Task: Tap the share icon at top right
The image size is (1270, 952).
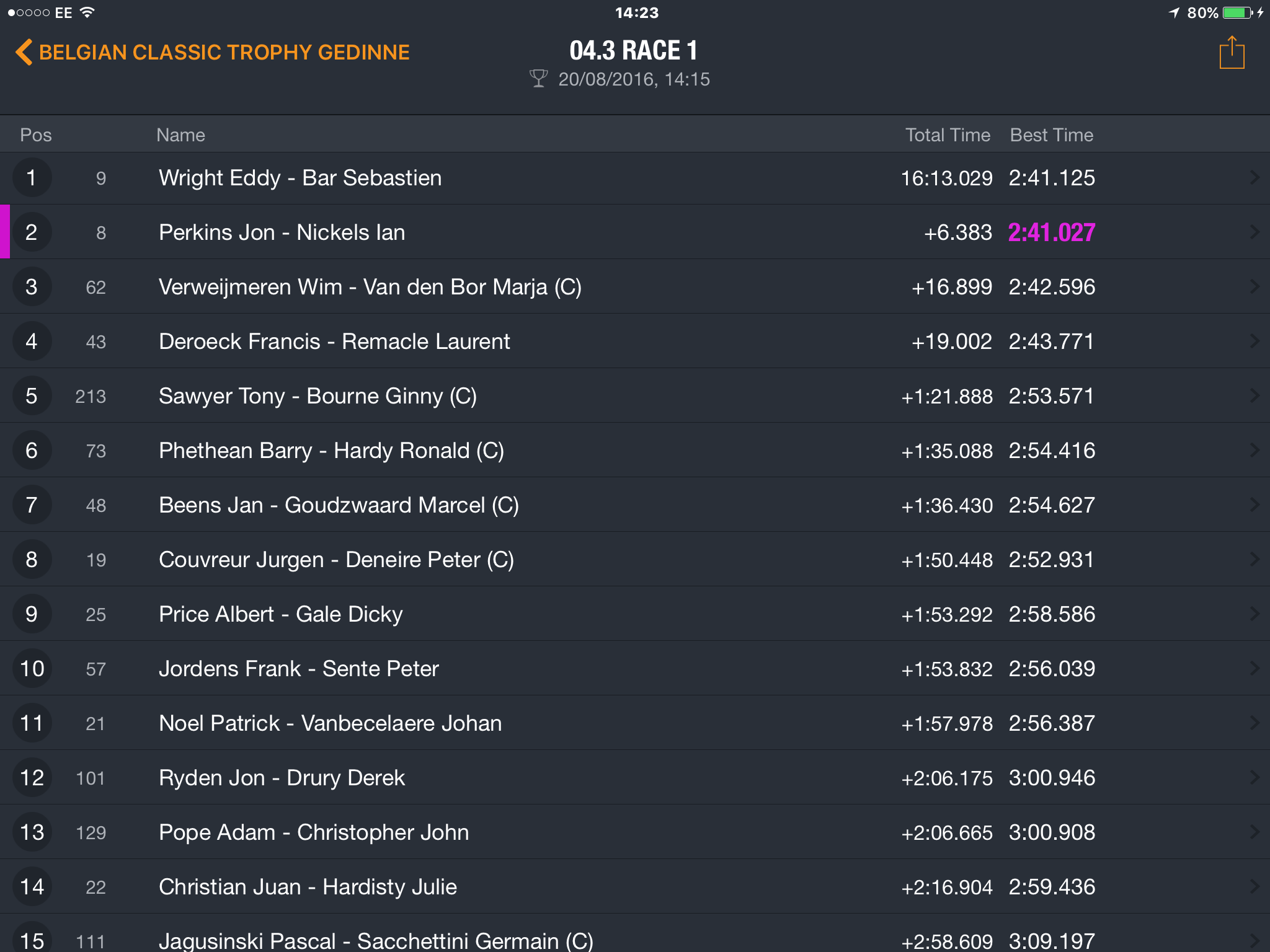Action: coord(1232,53)
